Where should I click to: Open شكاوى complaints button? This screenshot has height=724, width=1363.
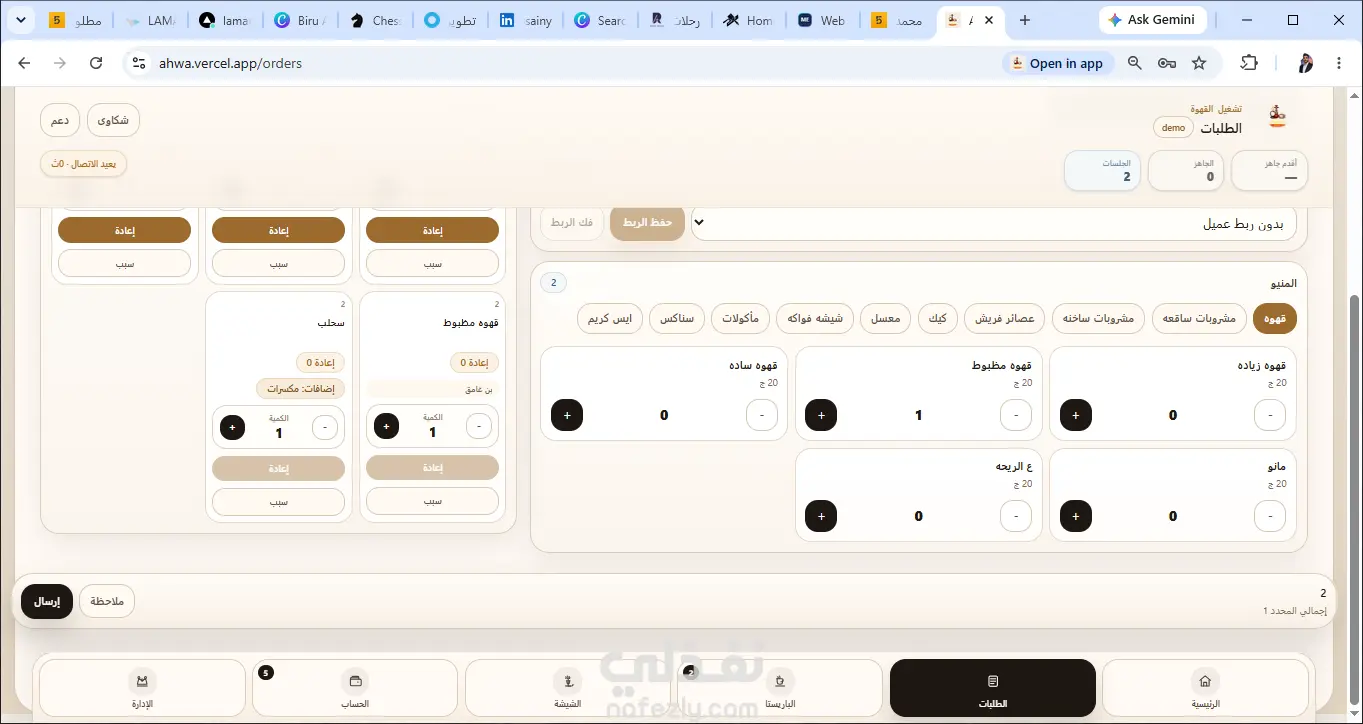113,120
